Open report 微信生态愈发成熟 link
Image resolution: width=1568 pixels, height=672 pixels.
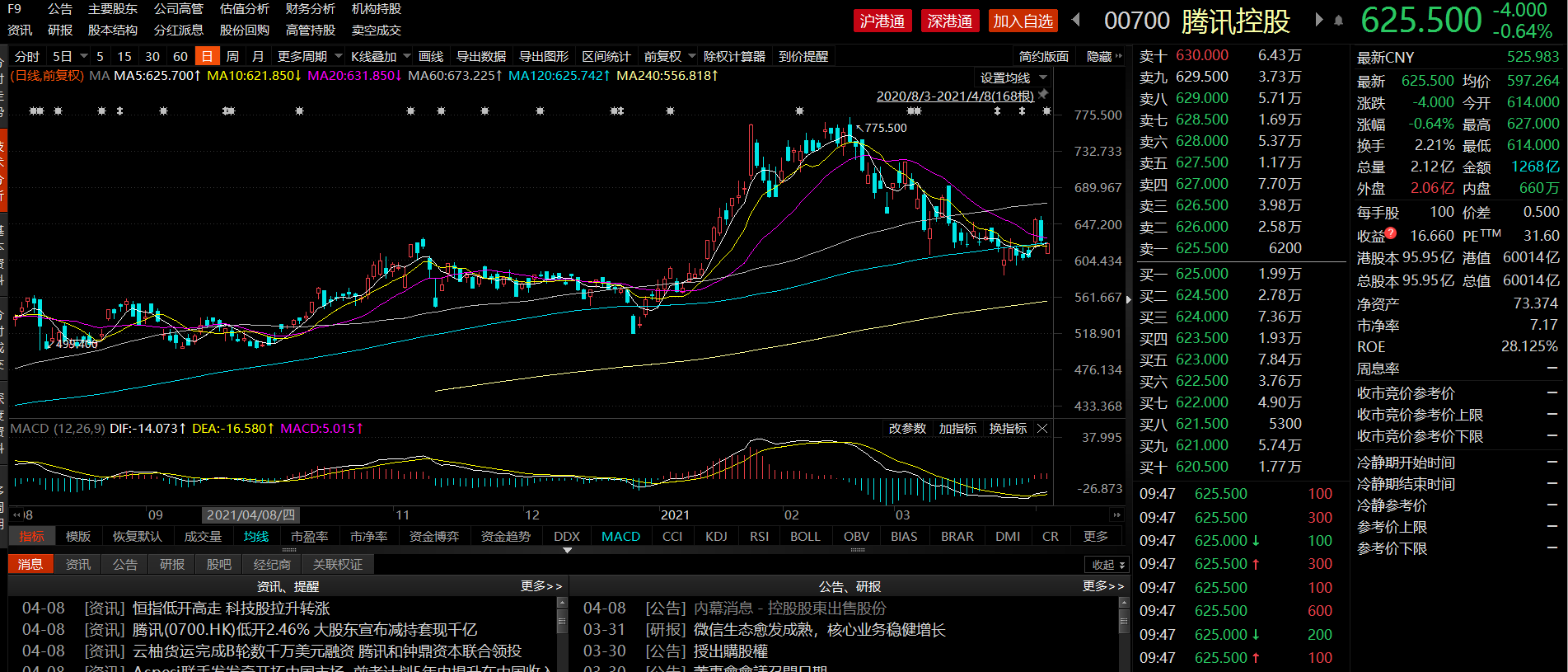tap(819, 630)
